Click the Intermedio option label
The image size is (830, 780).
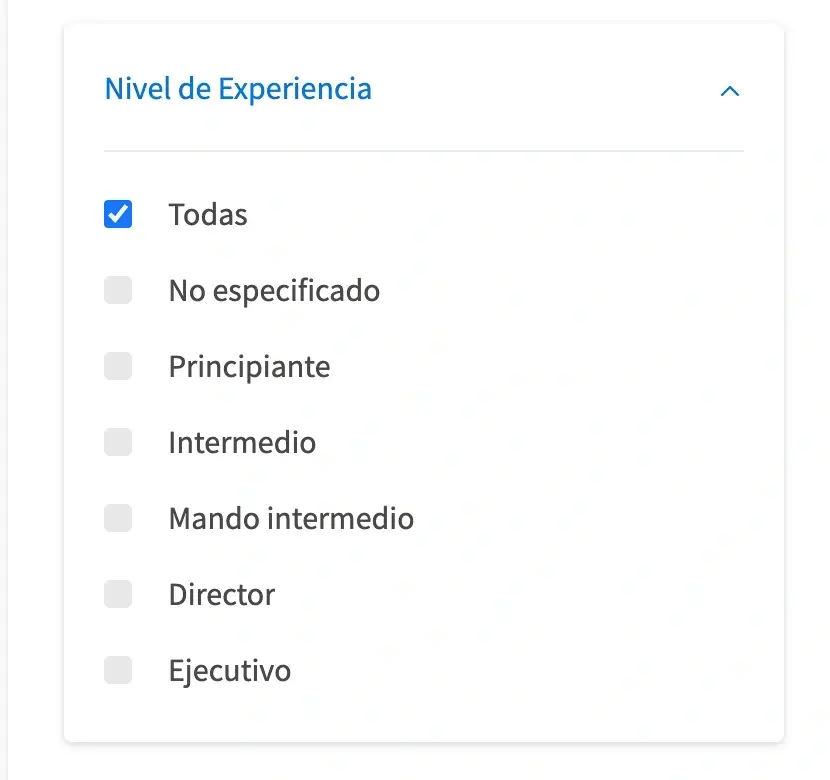pos(242,442)
